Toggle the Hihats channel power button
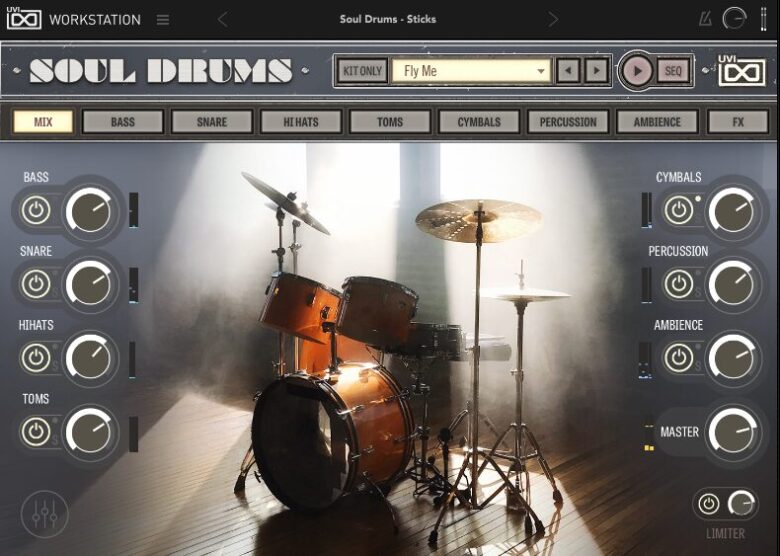Screen dimensions: 780x556 click(x=36, y=358)
